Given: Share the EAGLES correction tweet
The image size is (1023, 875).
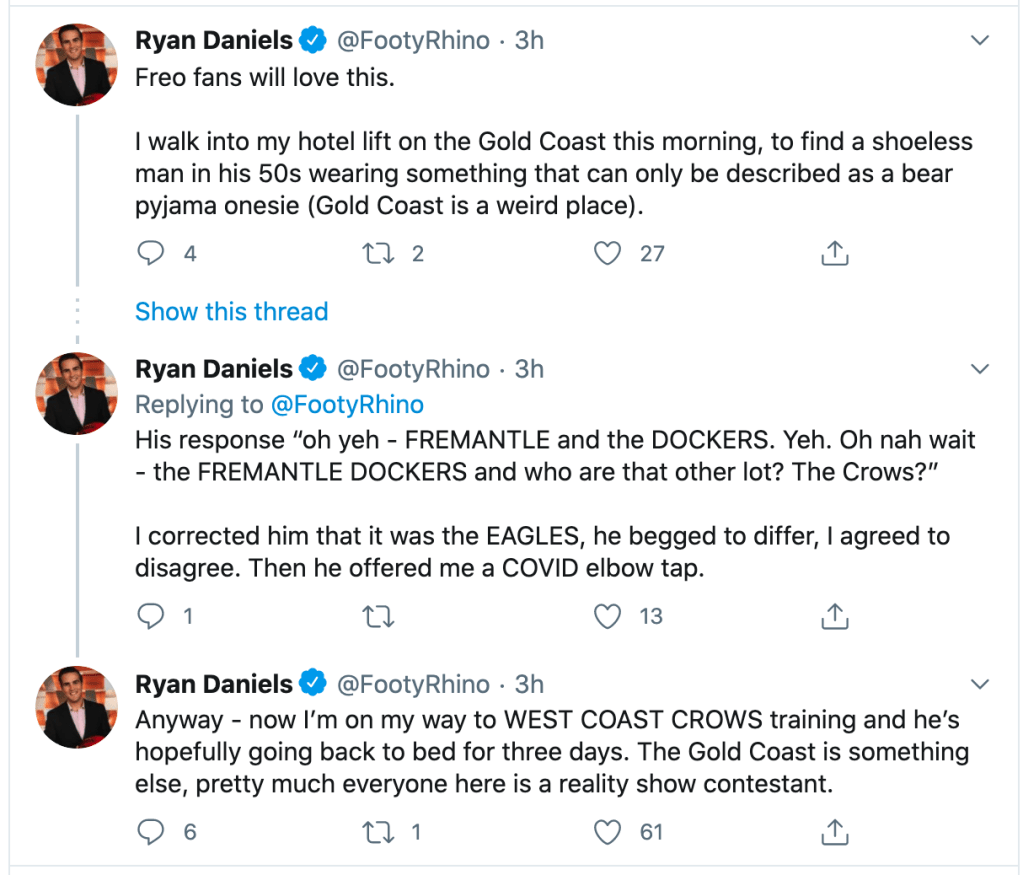Looking at the screenshot, I should click(x=834, y=617).
